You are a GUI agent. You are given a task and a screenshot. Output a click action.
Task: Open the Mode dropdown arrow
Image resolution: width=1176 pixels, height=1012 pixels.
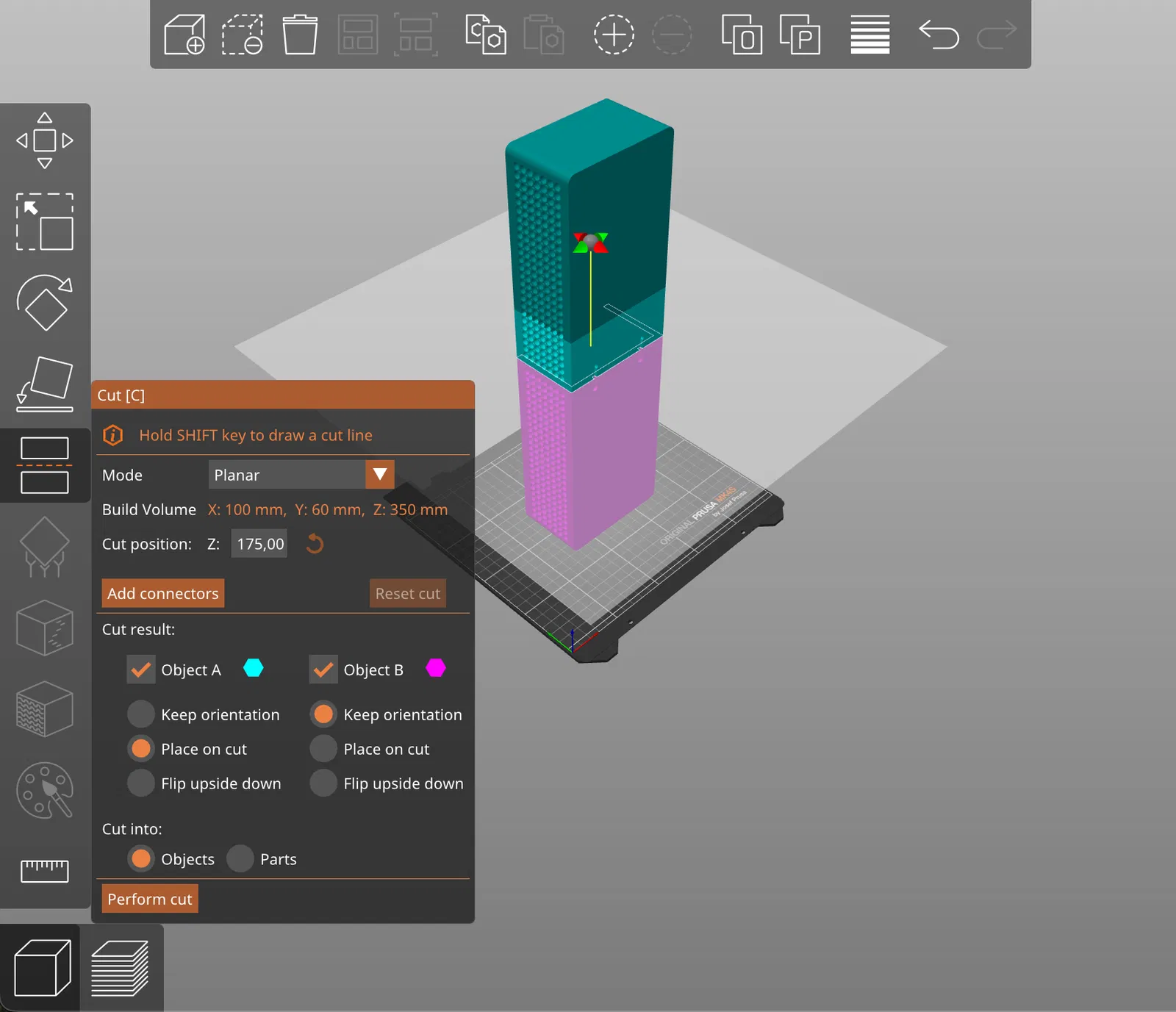tap(380, 475)
